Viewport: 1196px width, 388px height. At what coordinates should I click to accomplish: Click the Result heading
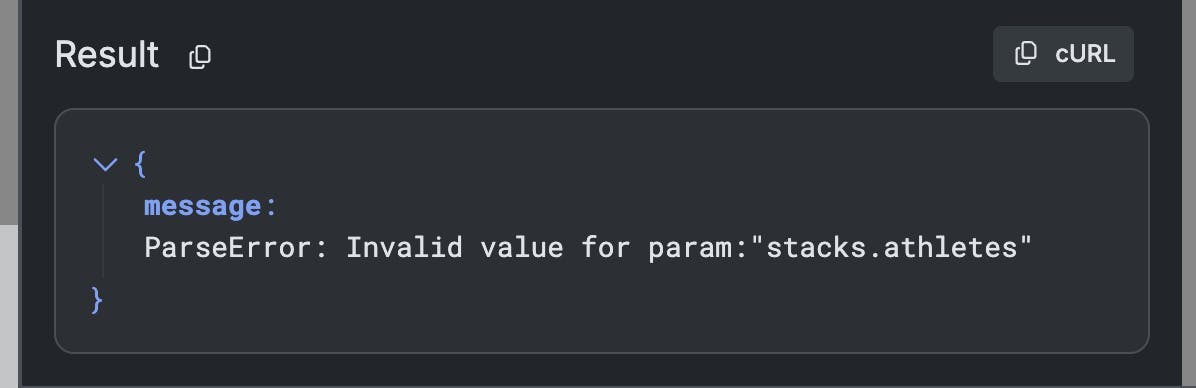(x=107, y=55)
